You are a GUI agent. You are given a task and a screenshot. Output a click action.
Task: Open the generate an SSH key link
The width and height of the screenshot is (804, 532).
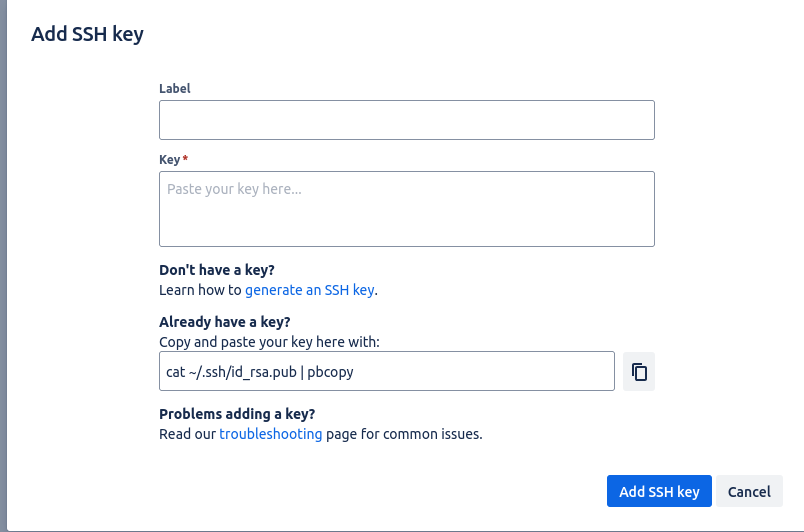tap(310, 290)
